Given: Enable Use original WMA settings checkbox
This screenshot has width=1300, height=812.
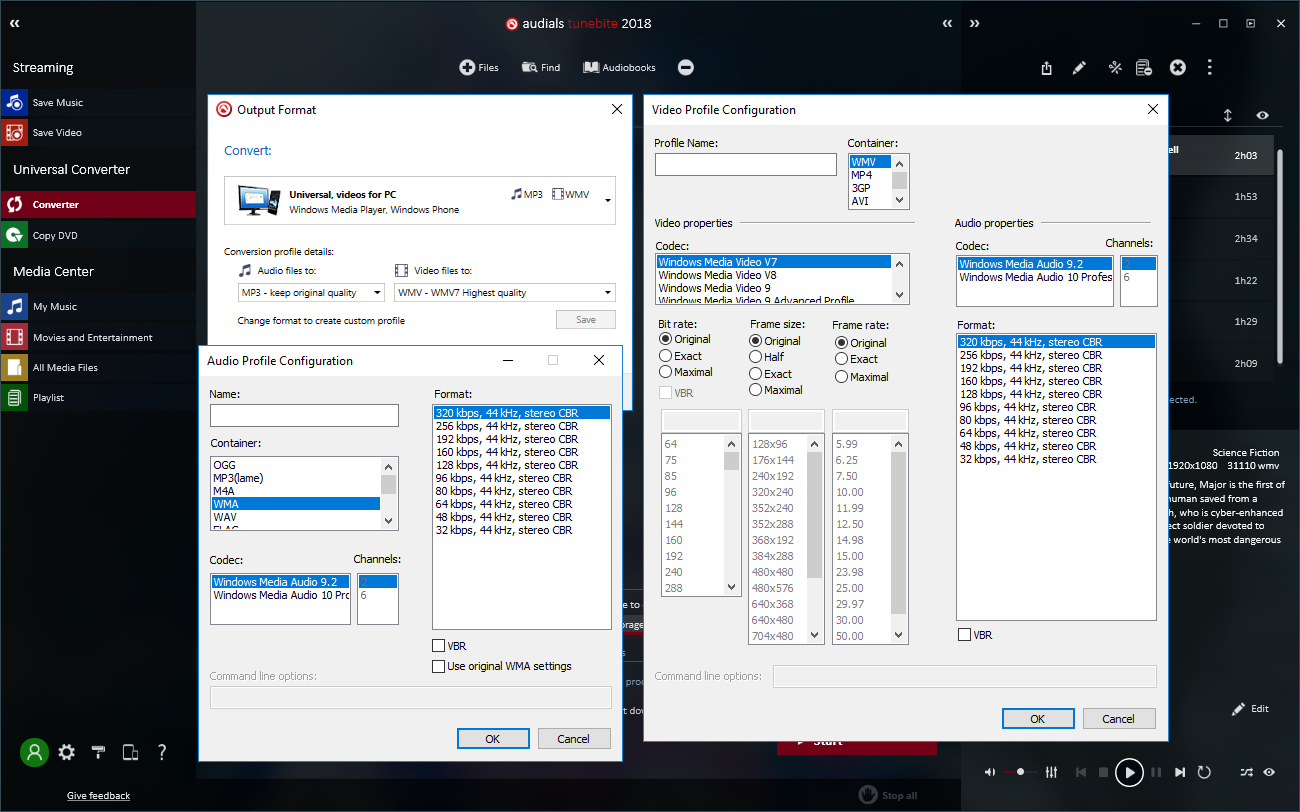Looking at the screenshot, I should point(438,666).
